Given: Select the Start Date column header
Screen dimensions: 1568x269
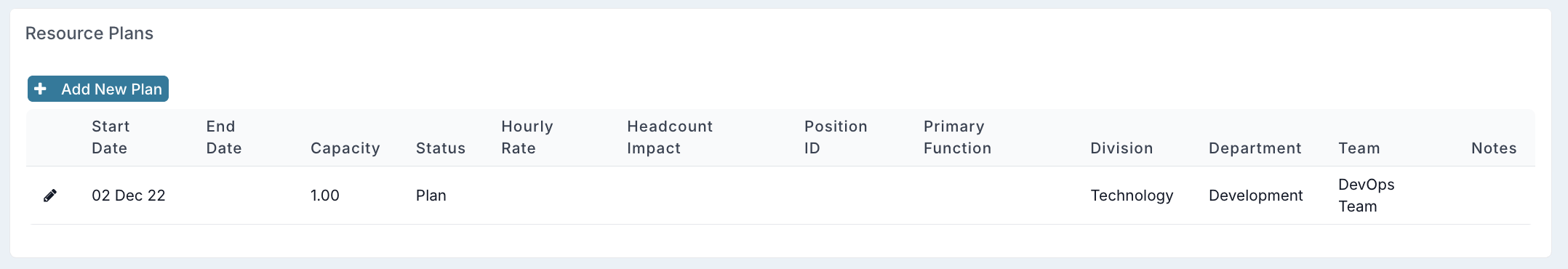Looking at the screenshot, I should [x=111, y=137].
